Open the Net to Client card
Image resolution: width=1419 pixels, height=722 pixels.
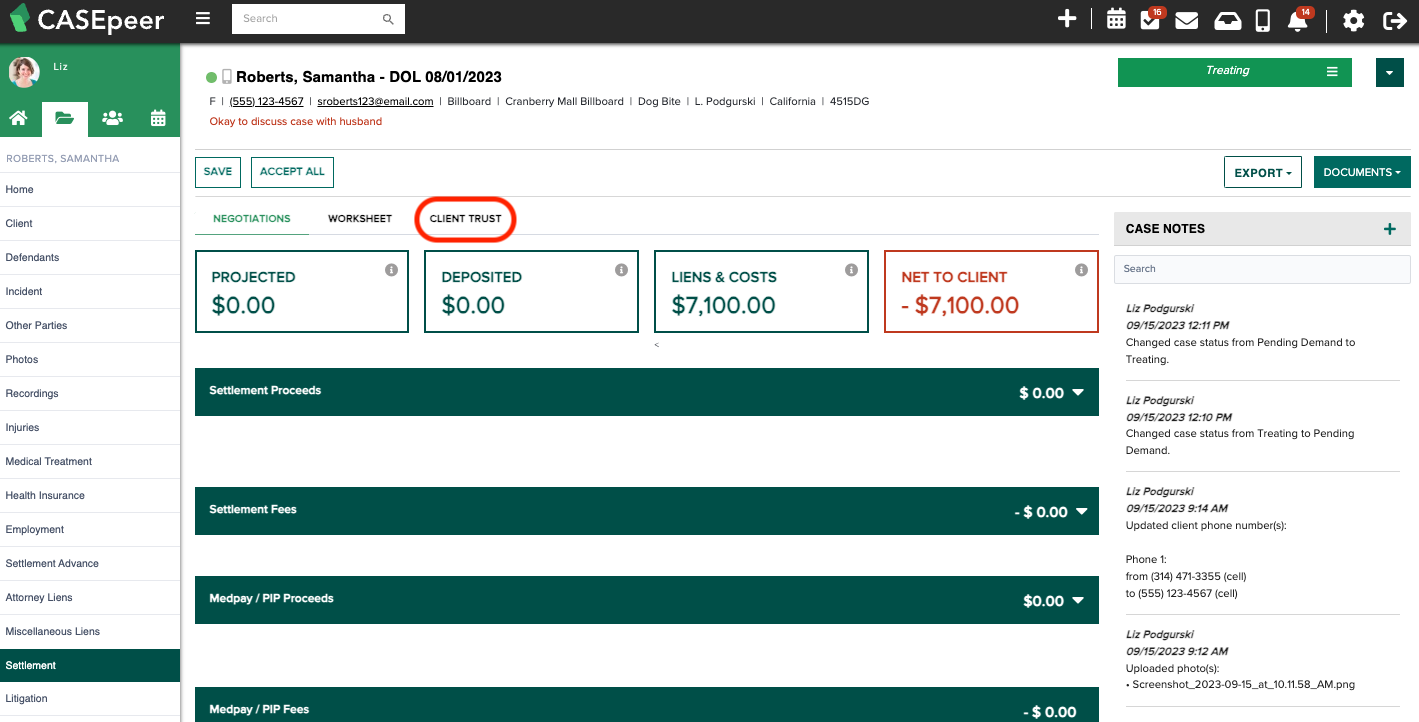991,291
